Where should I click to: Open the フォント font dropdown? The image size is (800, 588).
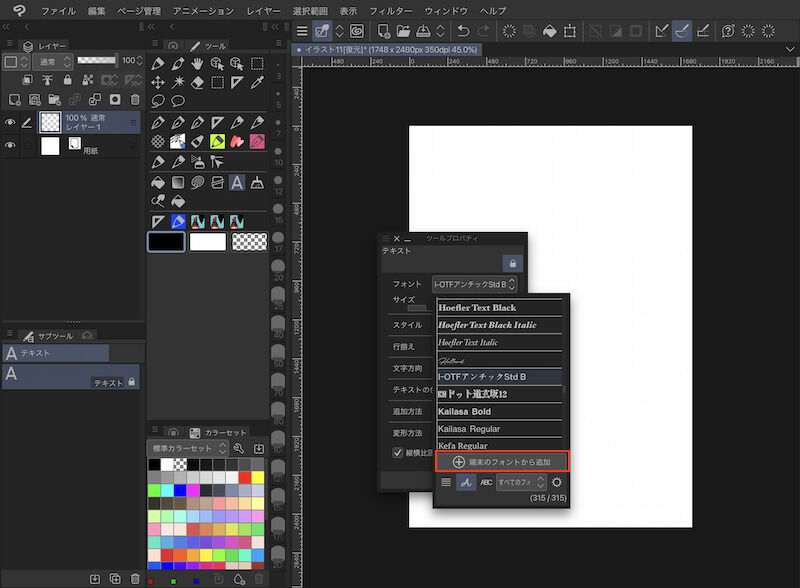click(x=474, y=284)
